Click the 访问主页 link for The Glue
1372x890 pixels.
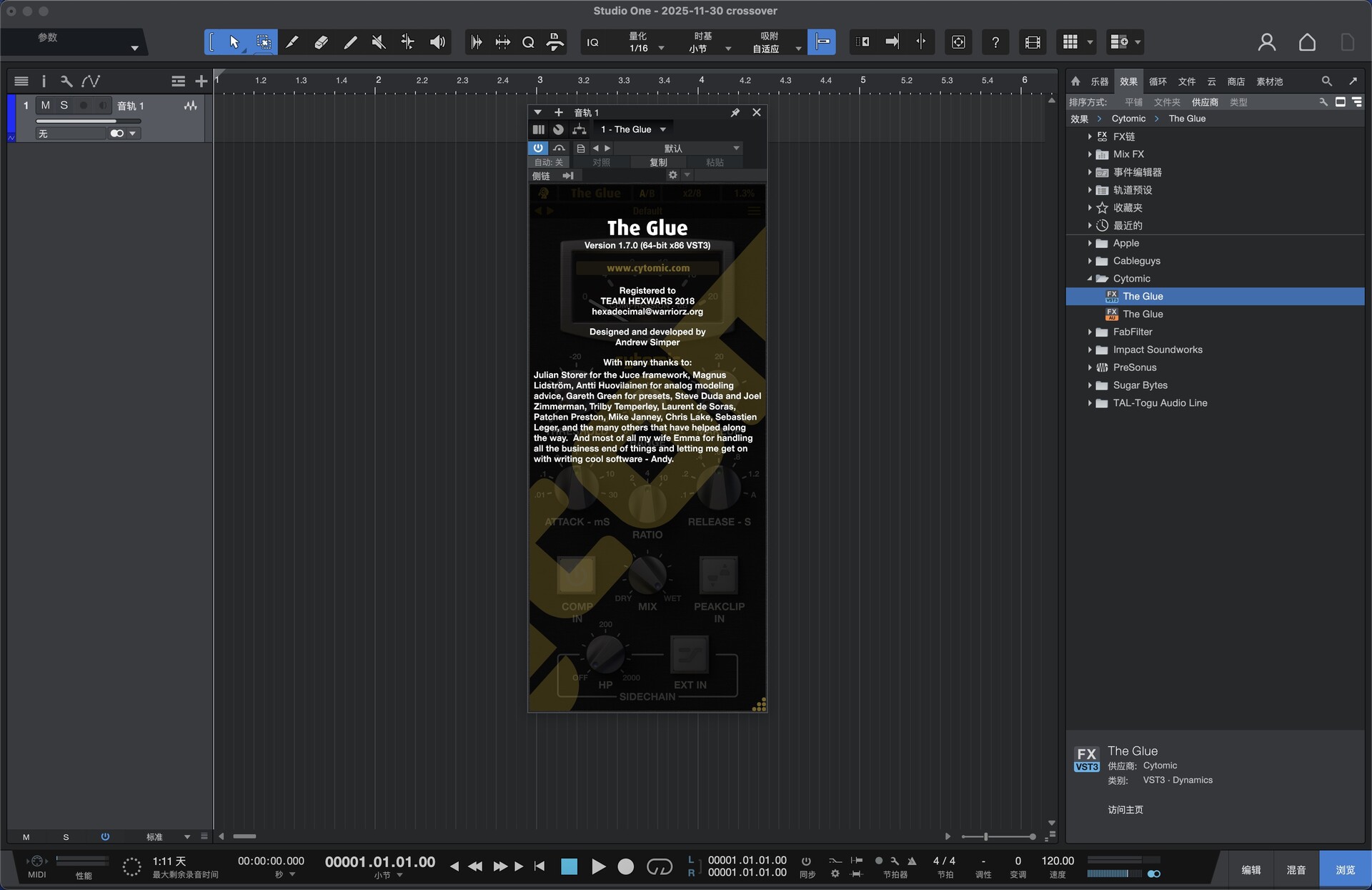(x=1124, y=810)
